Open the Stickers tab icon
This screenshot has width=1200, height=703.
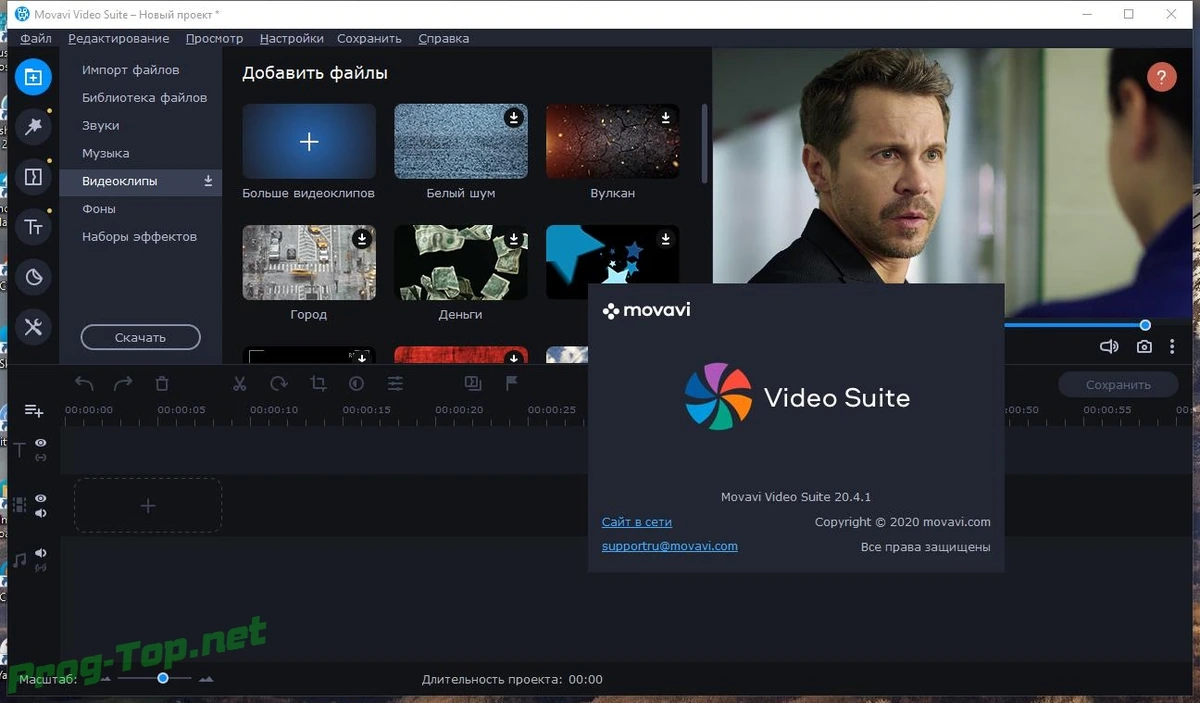33,277
